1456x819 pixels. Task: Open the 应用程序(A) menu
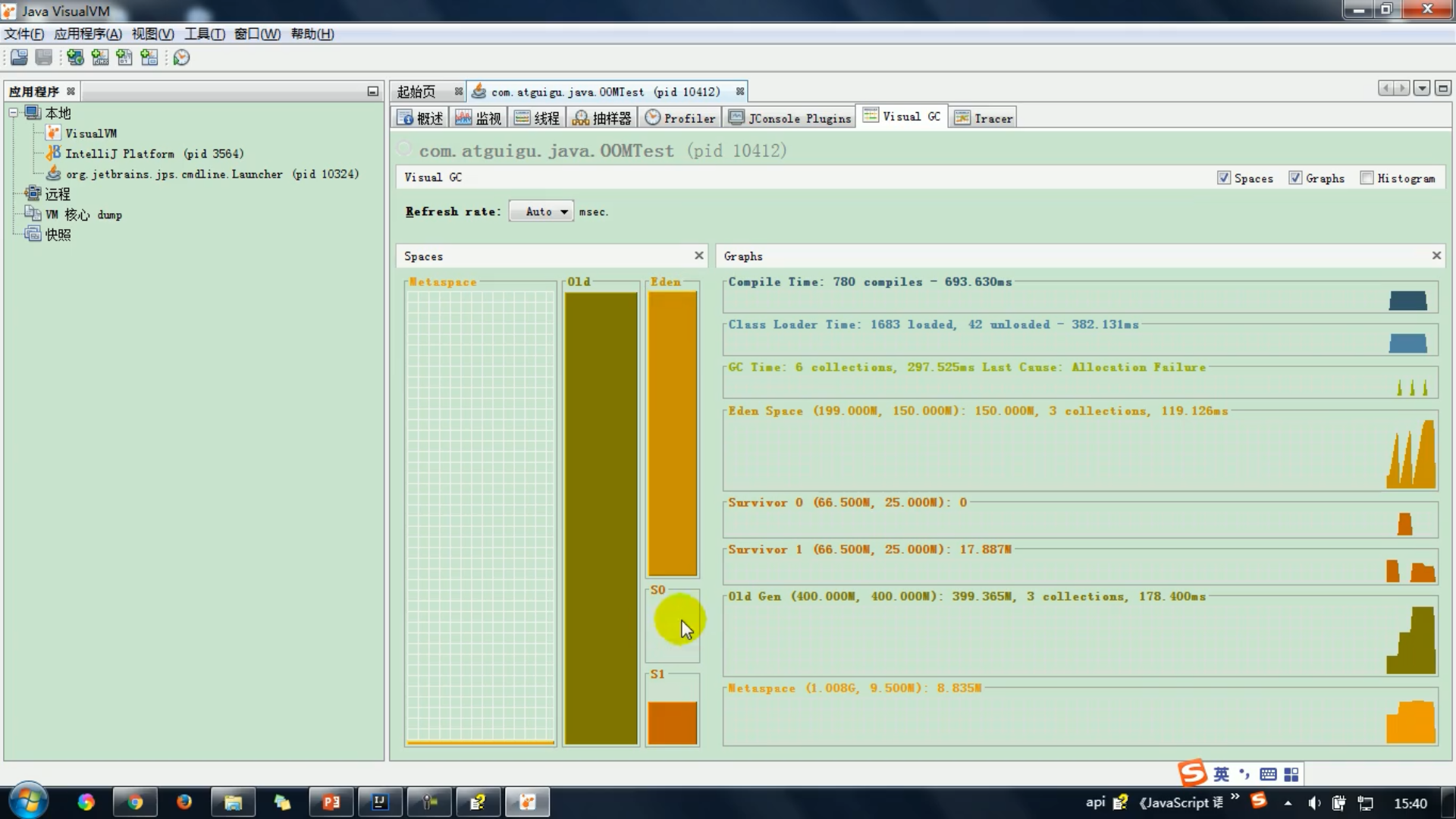coord(87,34)
